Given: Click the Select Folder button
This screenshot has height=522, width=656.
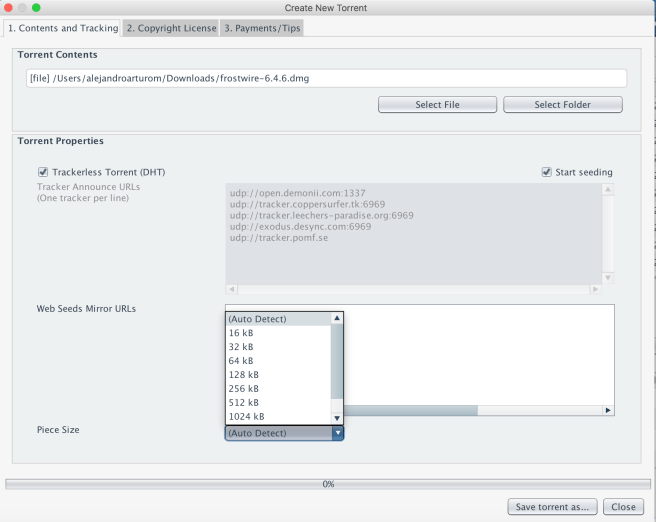Looking at the screenshot, I should (562, 105).
